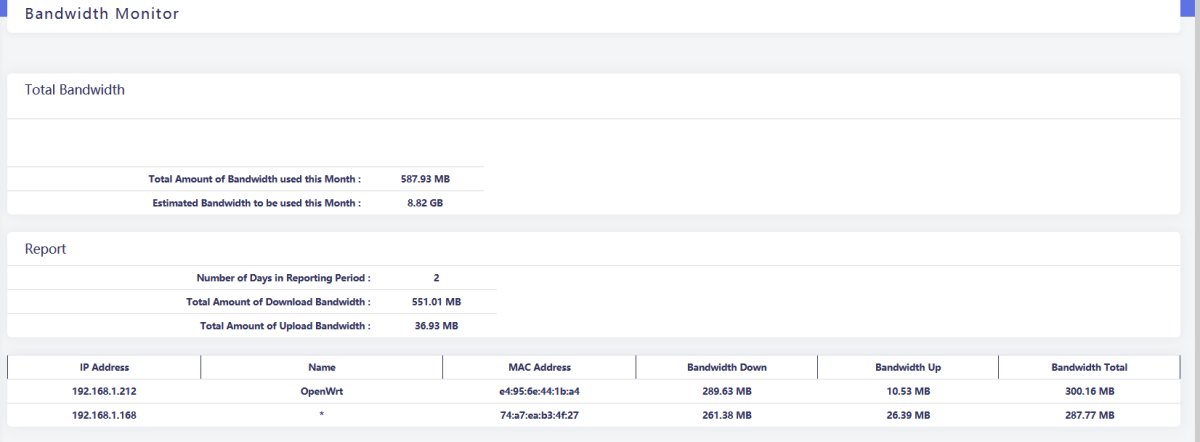Click the Report section heading

(x=46, y=249)
